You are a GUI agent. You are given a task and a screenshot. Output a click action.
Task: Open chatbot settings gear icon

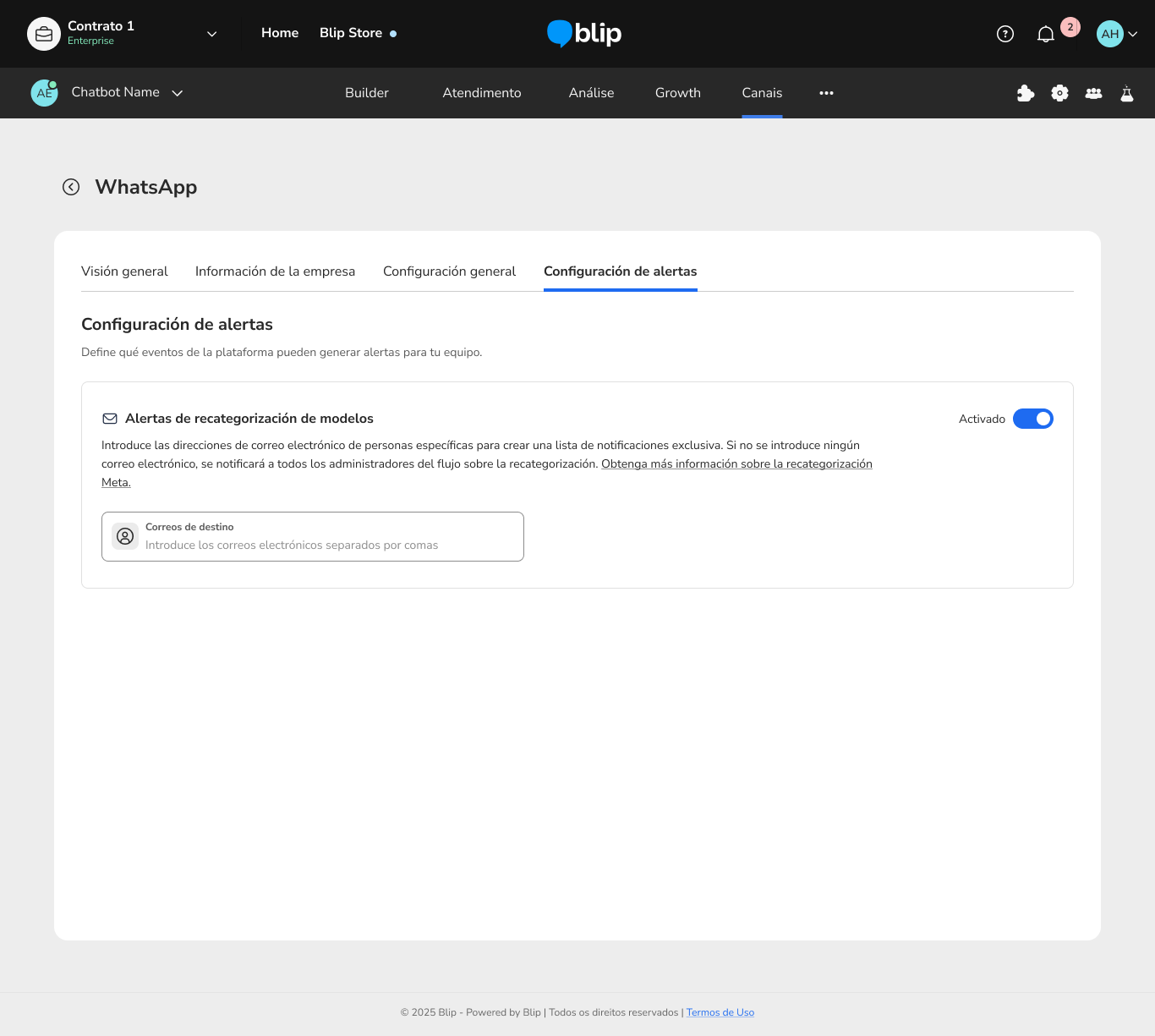[1059, 93]
